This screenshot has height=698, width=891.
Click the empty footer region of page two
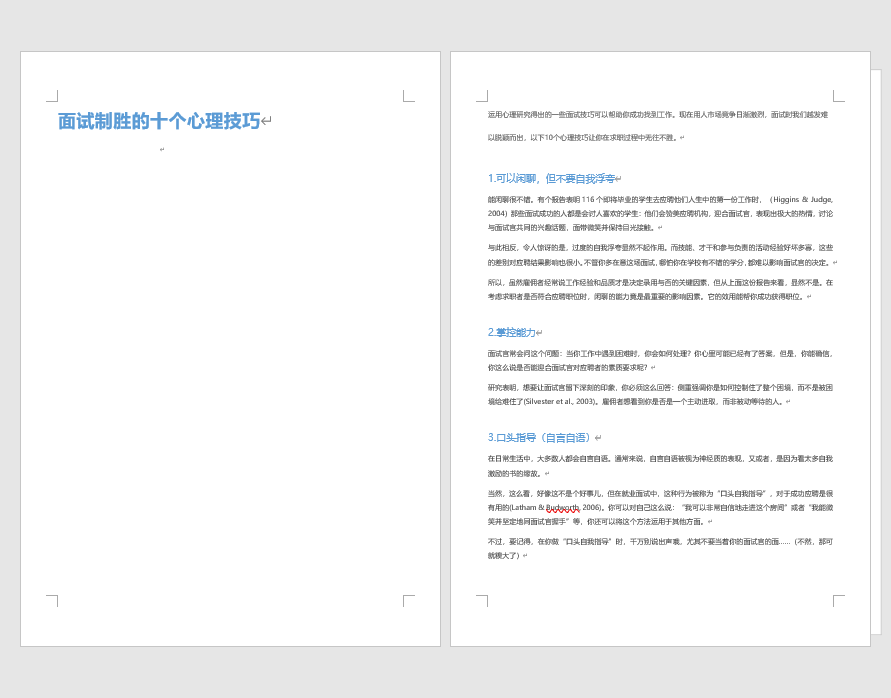tap(660, 625)
